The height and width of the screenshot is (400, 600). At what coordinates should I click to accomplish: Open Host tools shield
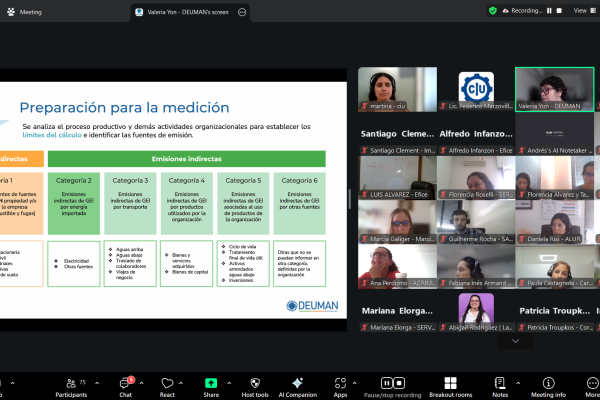tap(255, 387)
